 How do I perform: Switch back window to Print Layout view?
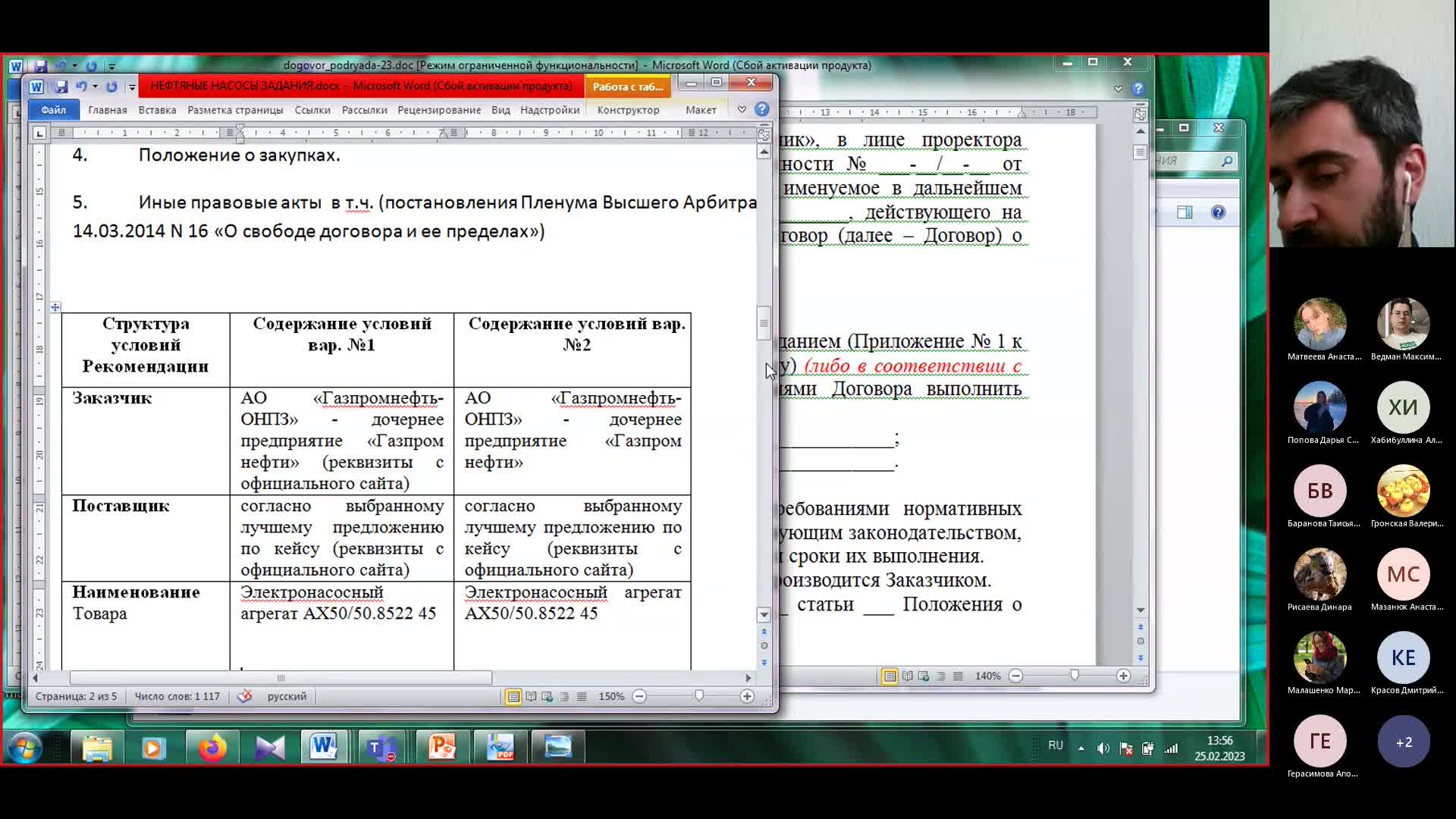(x=890, y=676)
